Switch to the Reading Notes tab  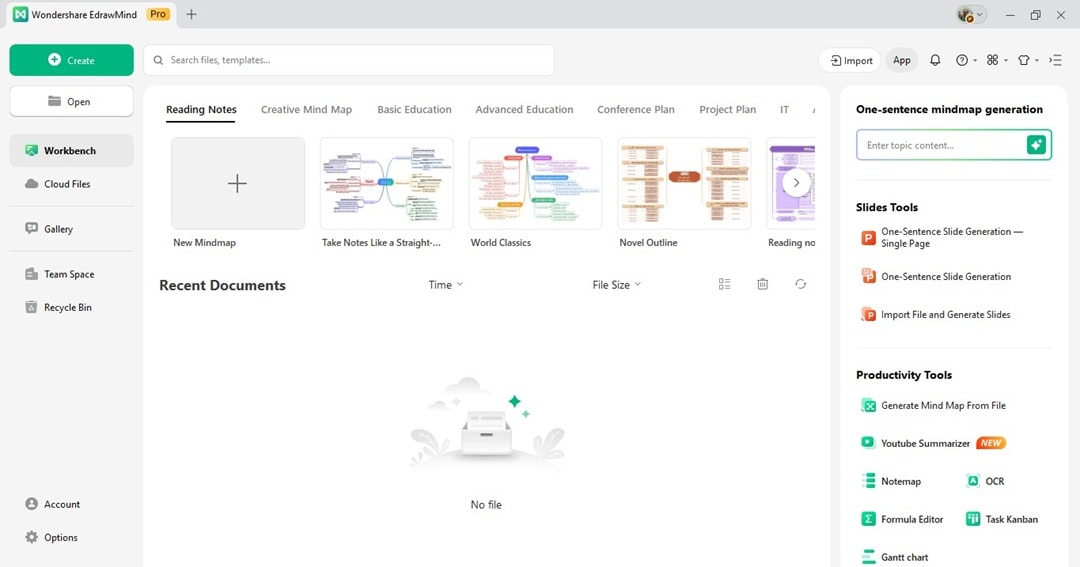(x=201, y=110)
